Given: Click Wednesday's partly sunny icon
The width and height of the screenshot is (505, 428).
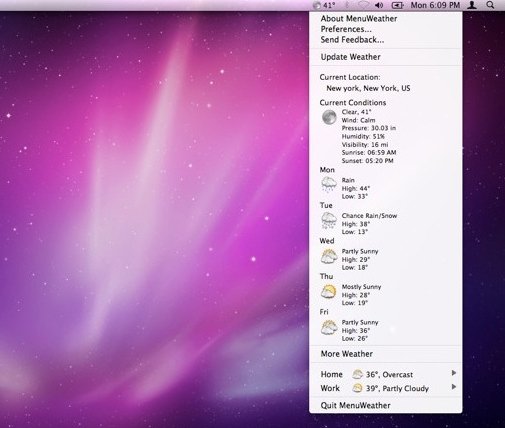Looking at the screenshot, I should (x=329, y=256).
